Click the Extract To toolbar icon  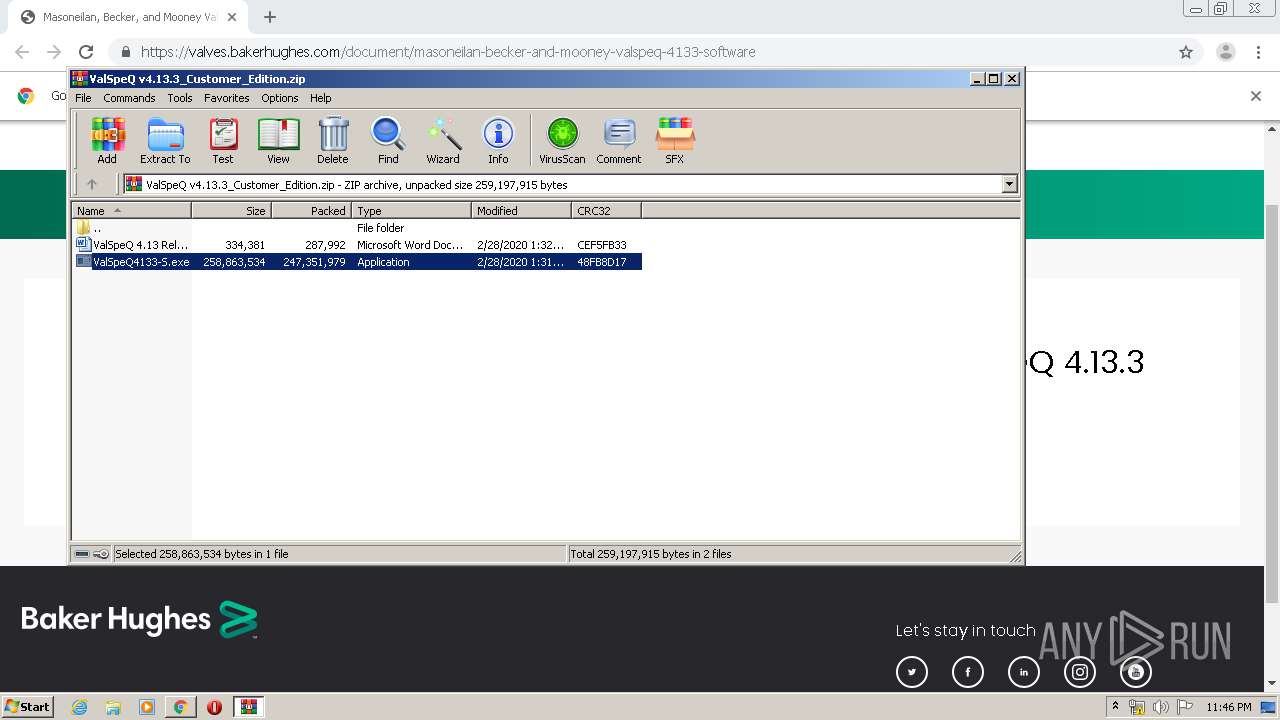(x=165, y=140)
